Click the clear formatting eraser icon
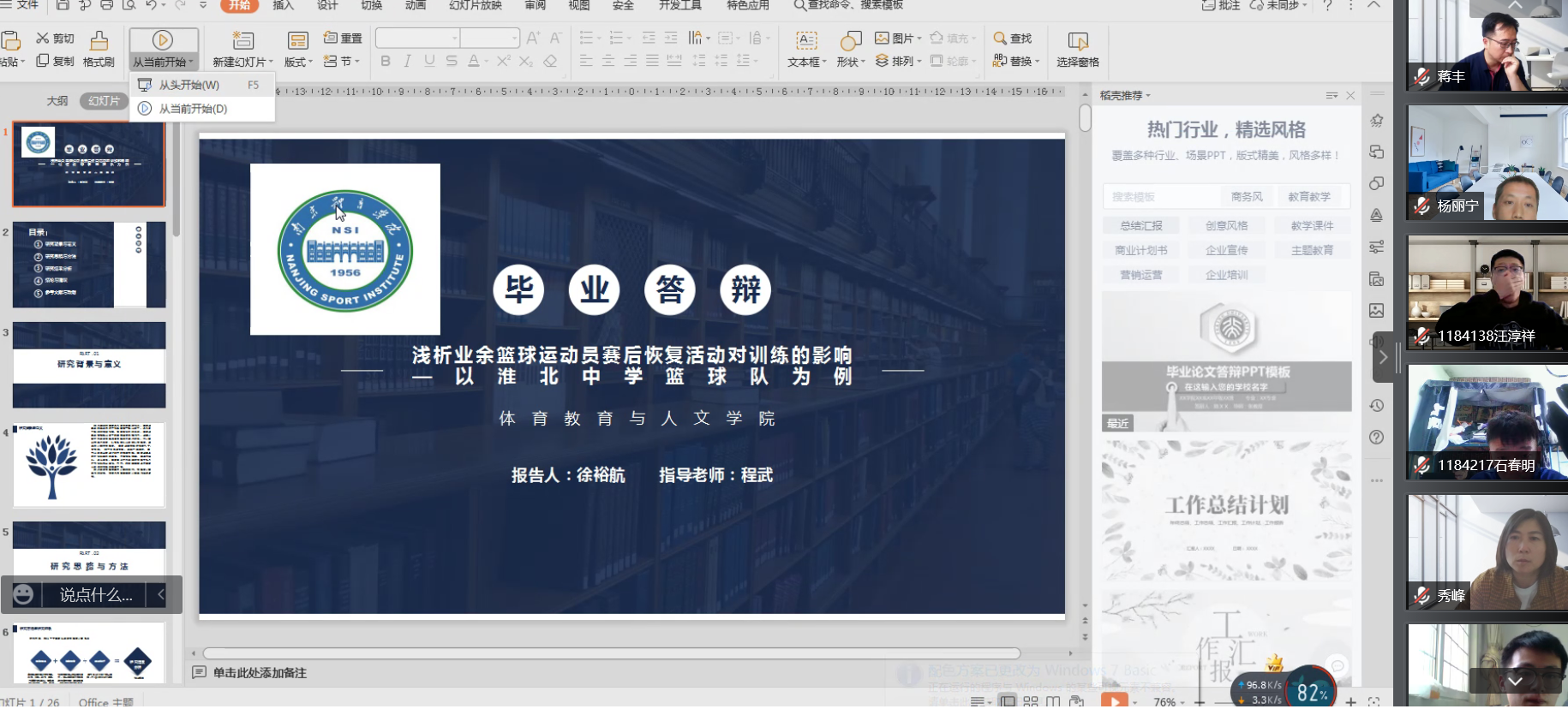 click(x=550, y=61)
